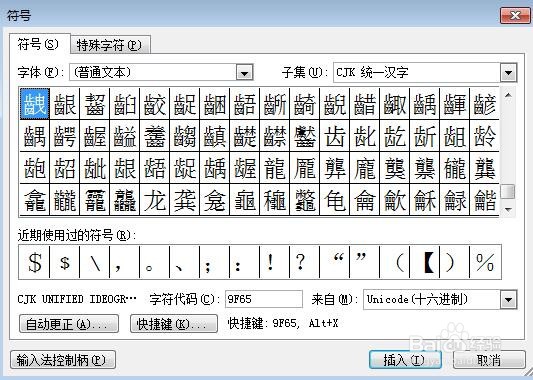This screenshot has width=533, height=380.
Task: Select the 龙 character in the symbol grid
Action: [x=155, y=200]
